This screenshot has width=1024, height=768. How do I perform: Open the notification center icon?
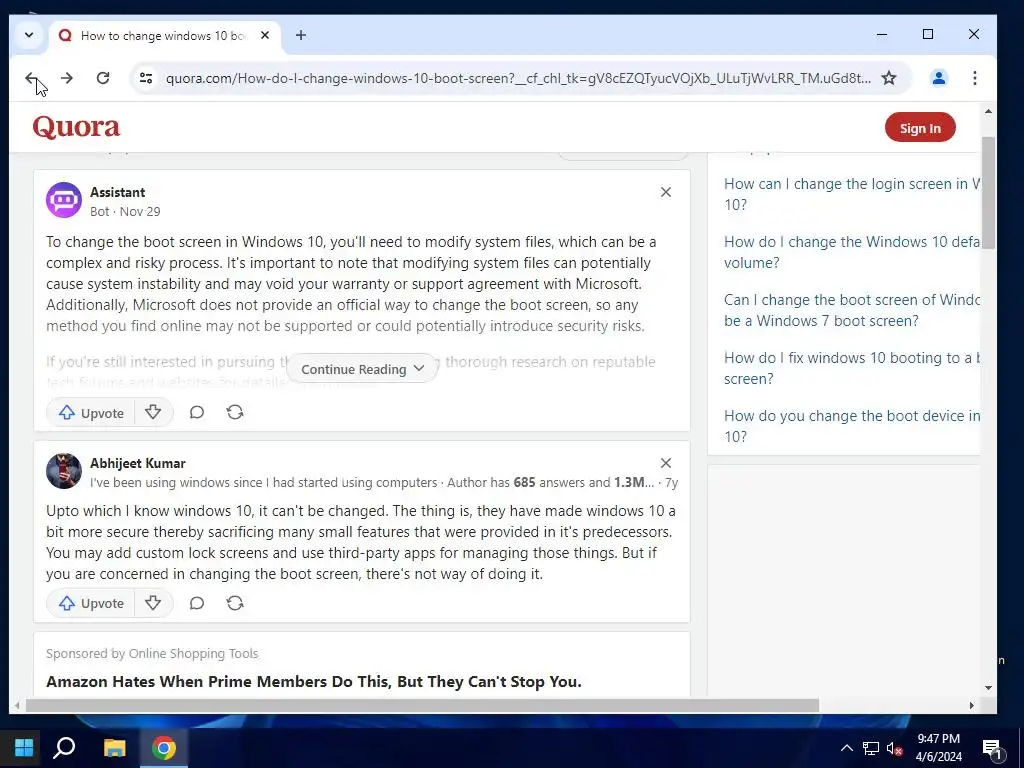[x=992, y=749]
